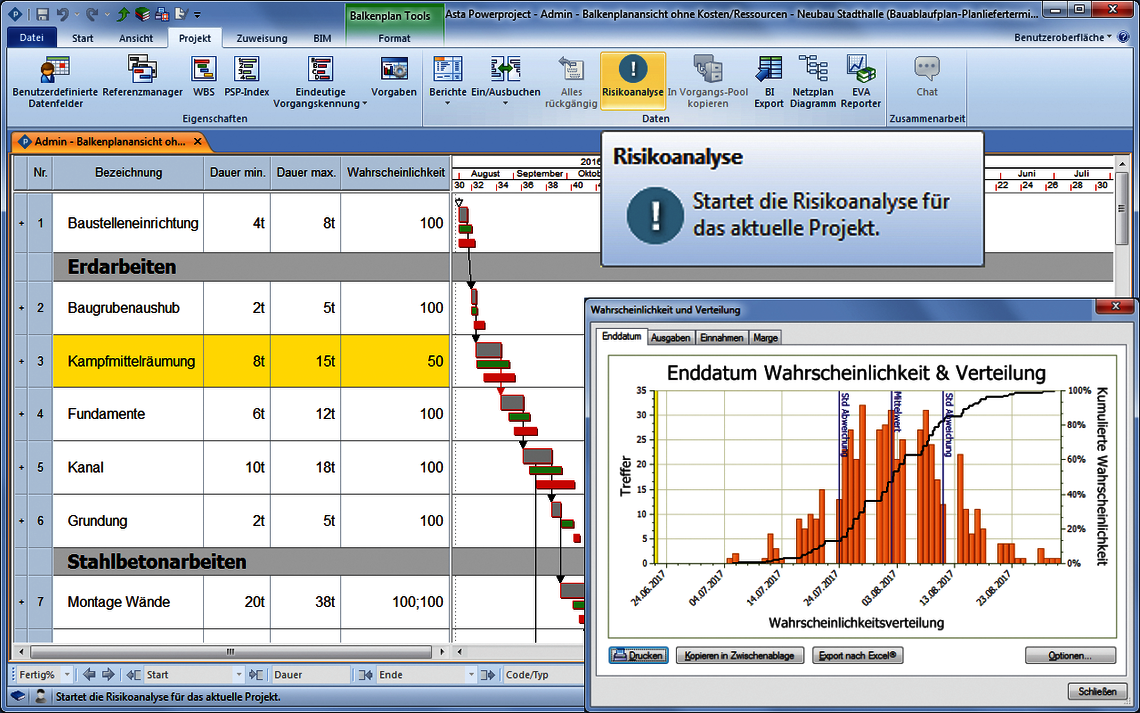Click Kopieren in Zwischenablage button

pos(739,655)
